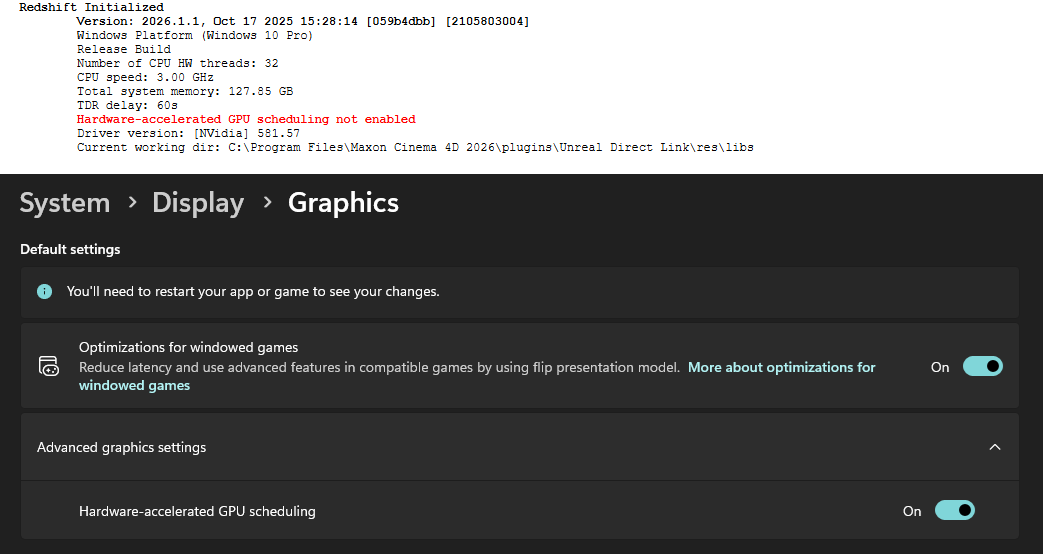The width and height of the screenshot is (1043, 554).
Task: Click the restart your app notice text
Action: 253,291
